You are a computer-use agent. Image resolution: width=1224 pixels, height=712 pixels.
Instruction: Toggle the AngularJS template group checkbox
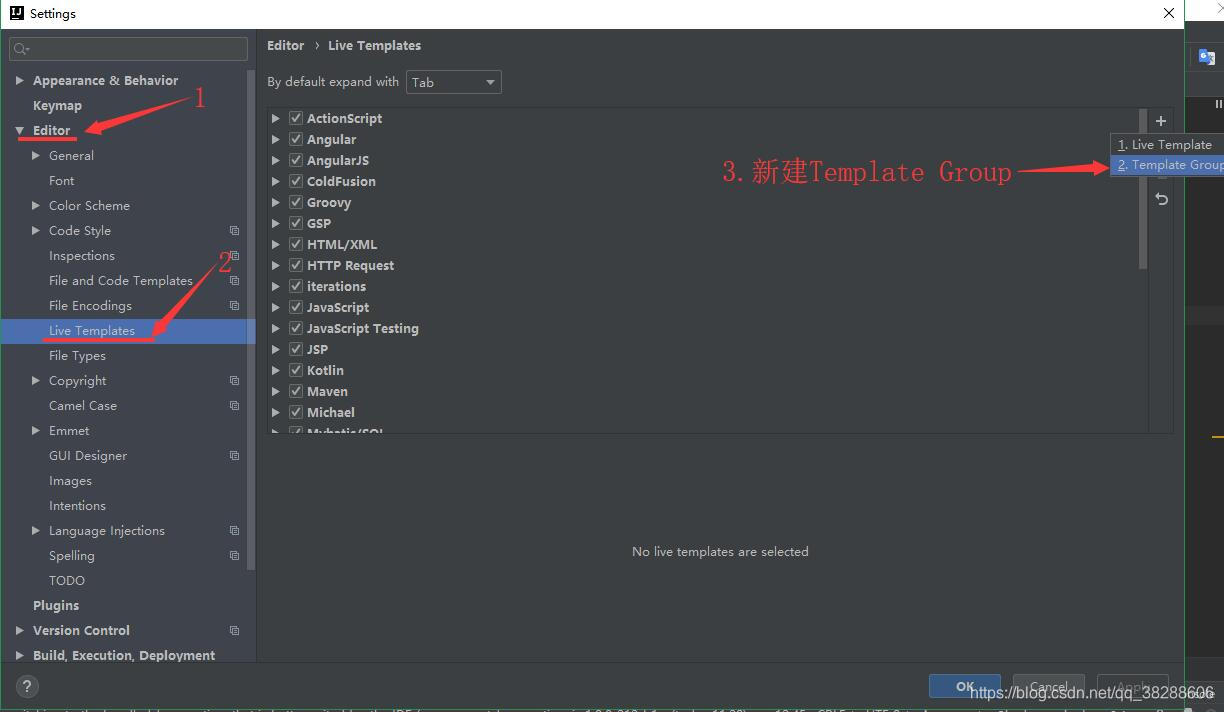(296, 160)
